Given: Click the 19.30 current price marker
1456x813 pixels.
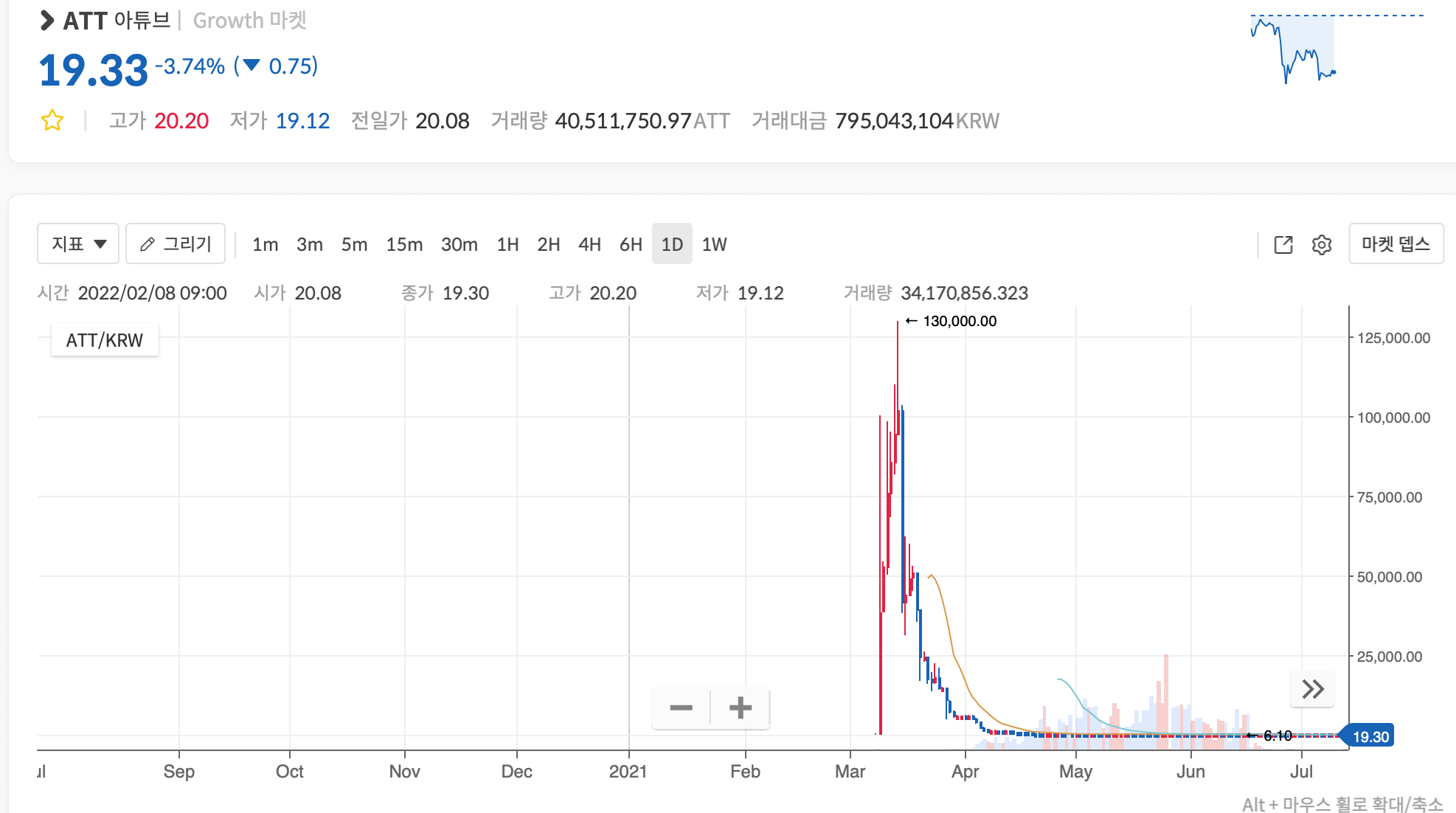Looking at the screenshot, I should 1370,736.
